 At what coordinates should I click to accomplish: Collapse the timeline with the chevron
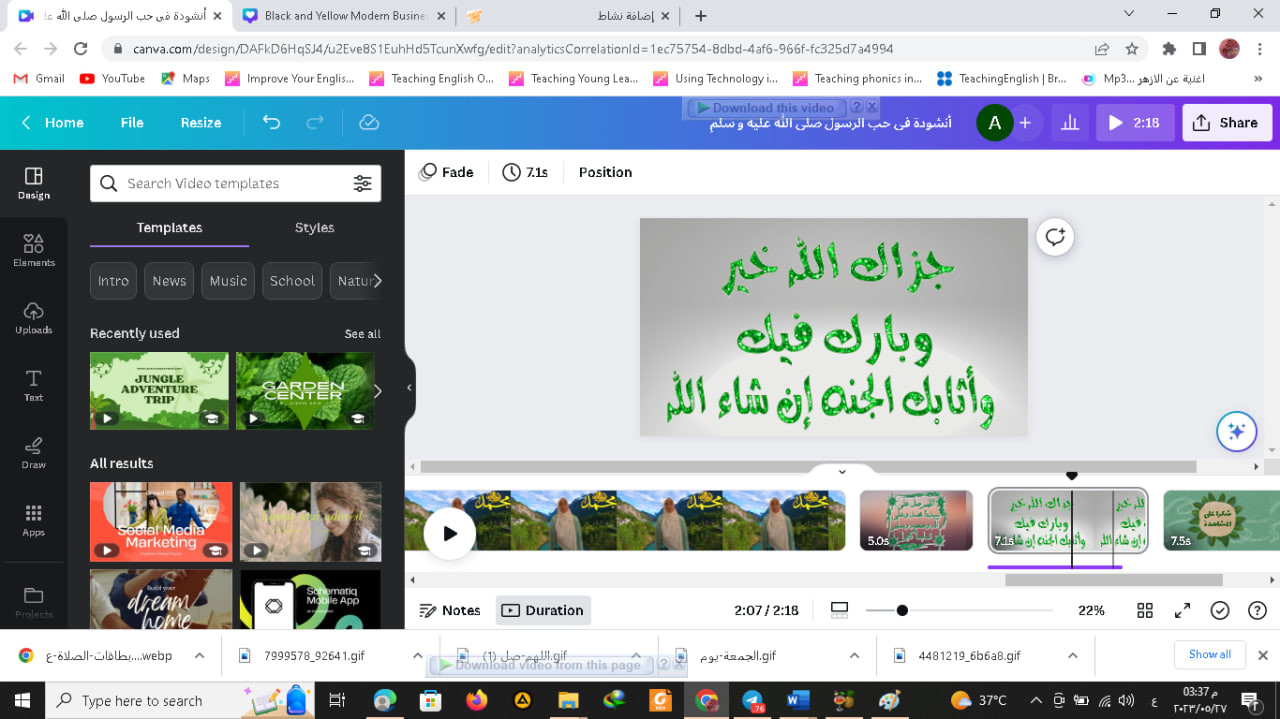(x=842, y=471)
